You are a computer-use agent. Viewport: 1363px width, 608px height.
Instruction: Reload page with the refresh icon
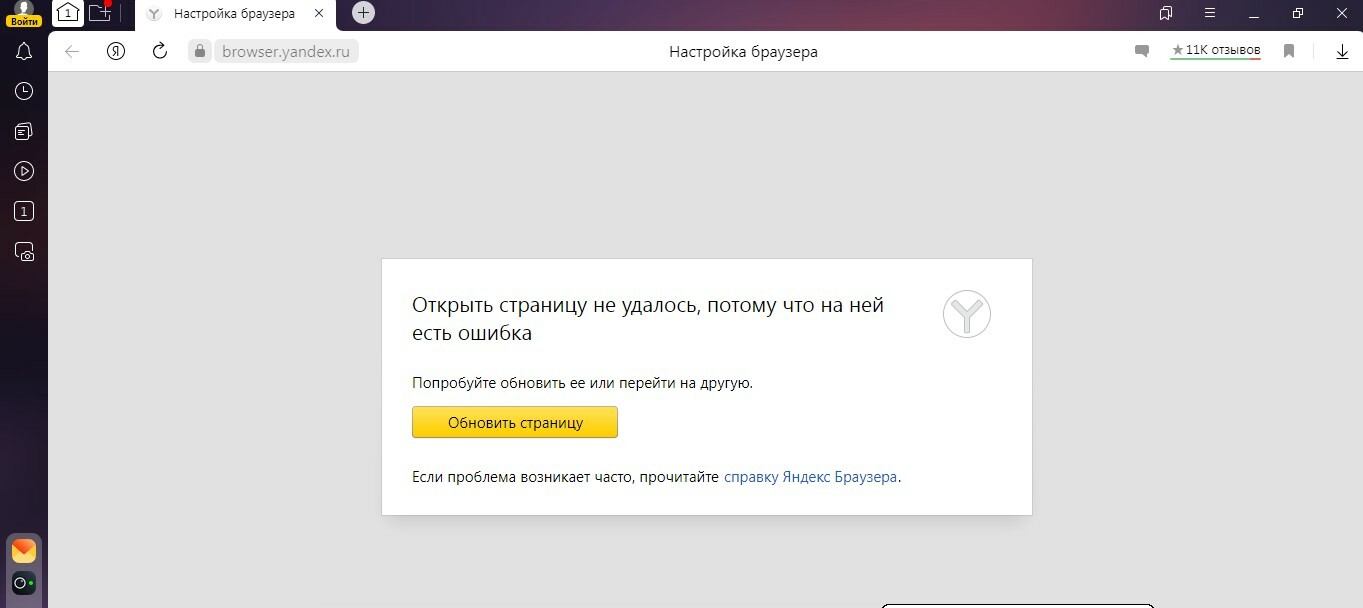pyautogui.click(x=159, y=51)
